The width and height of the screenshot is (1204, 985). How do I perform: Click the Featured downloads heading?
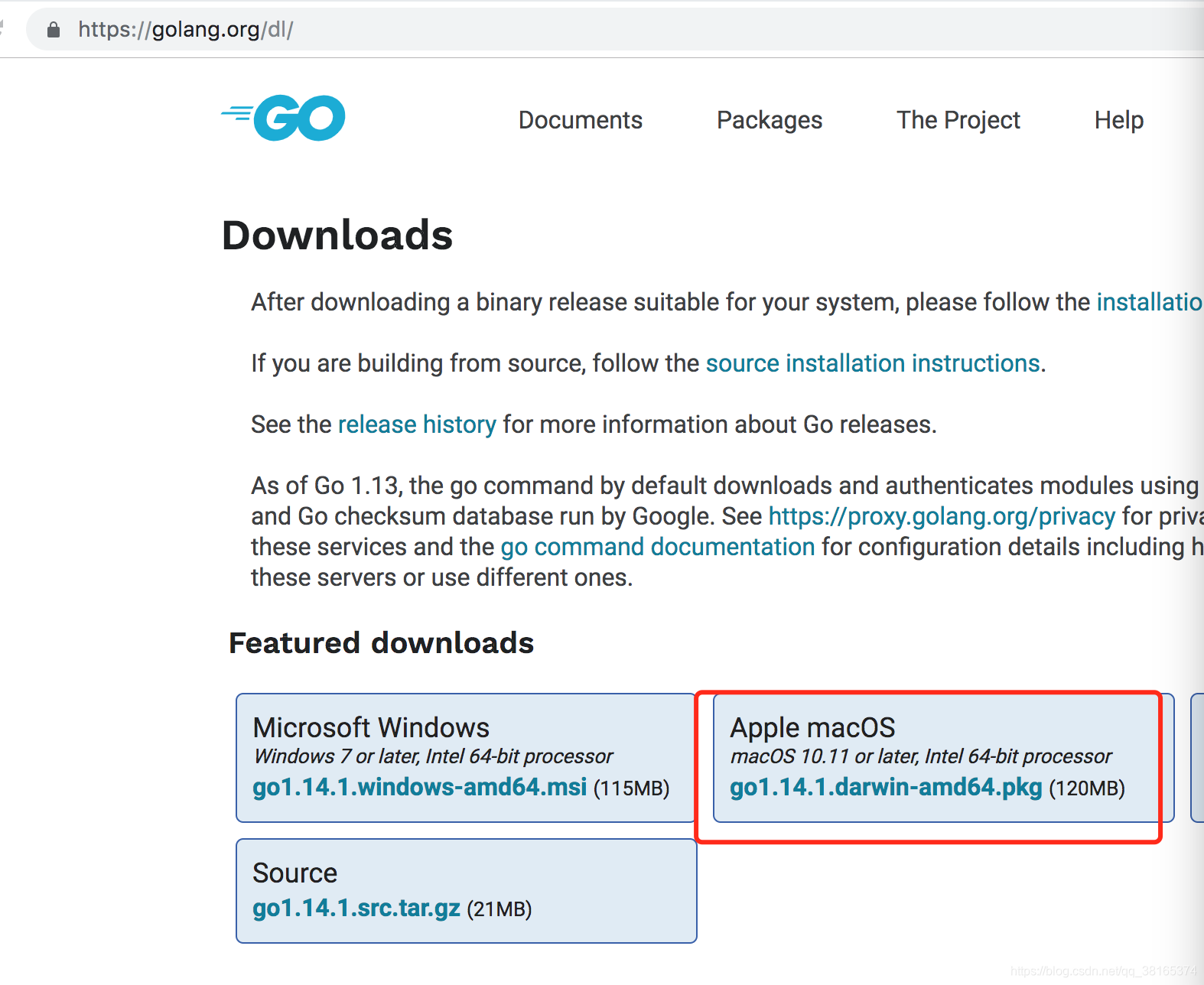[381, 643]
